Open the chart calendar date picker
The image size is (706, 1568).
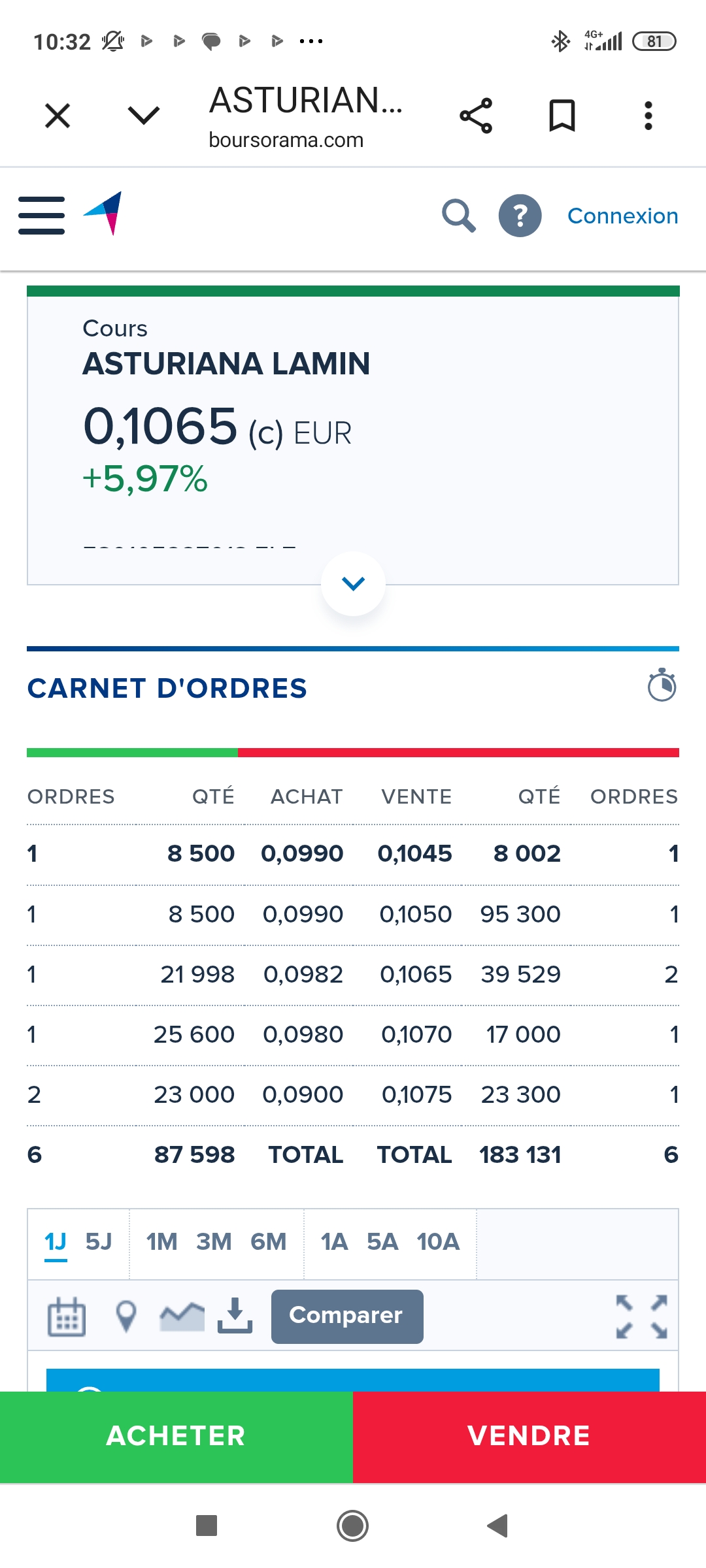[67, 1316]
